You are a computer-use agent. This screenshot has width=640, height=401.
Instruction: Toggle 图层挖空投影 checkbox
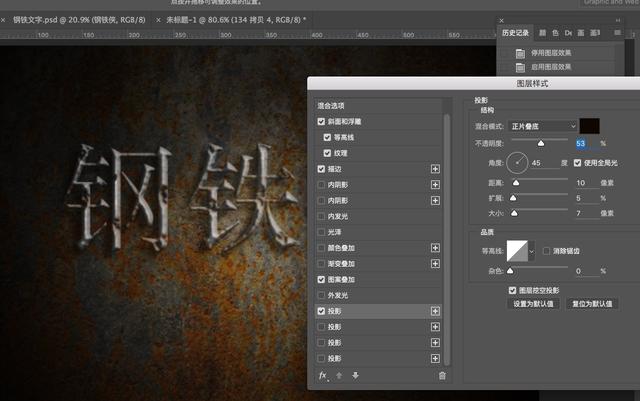pos(512,290)
